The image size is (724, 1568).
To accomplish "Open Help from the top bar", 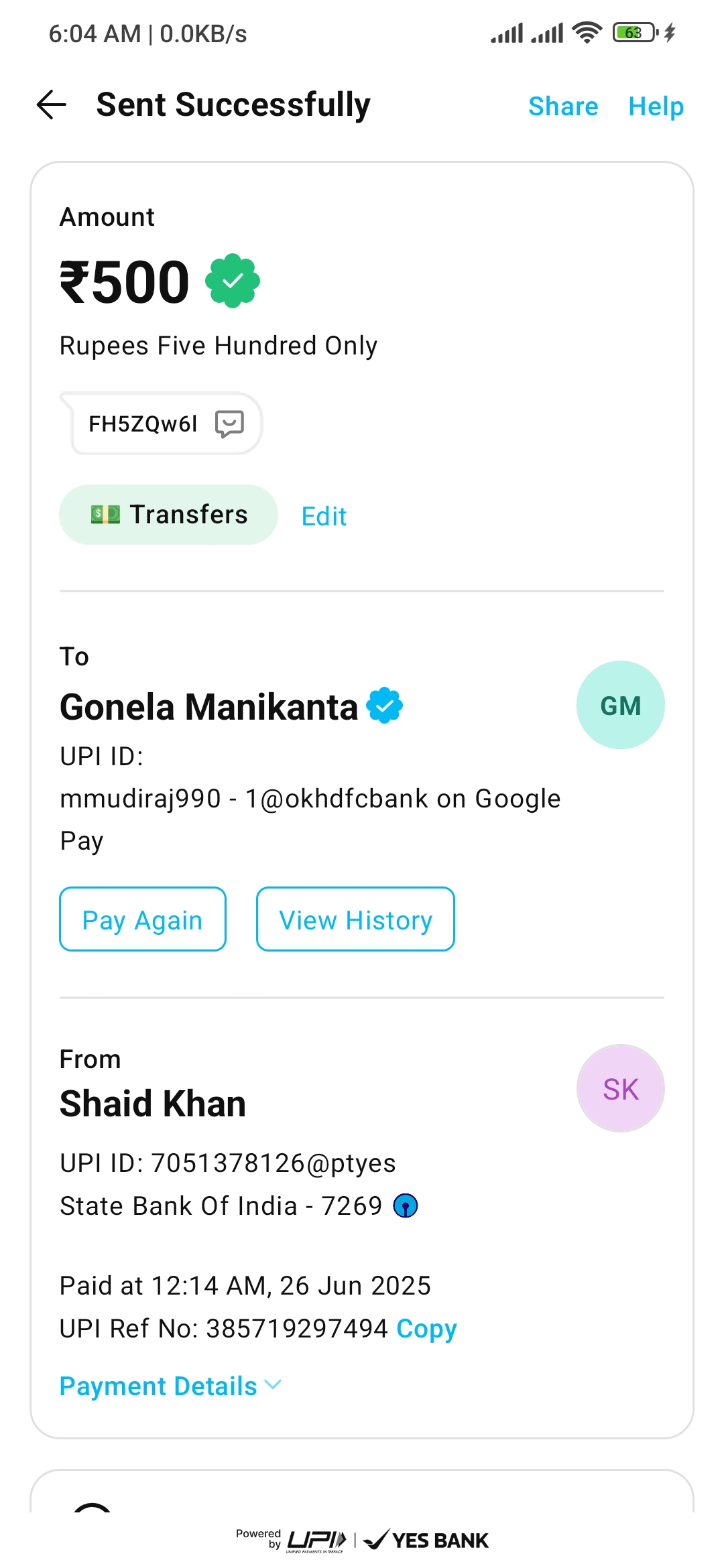I will (x=656, y=107).
